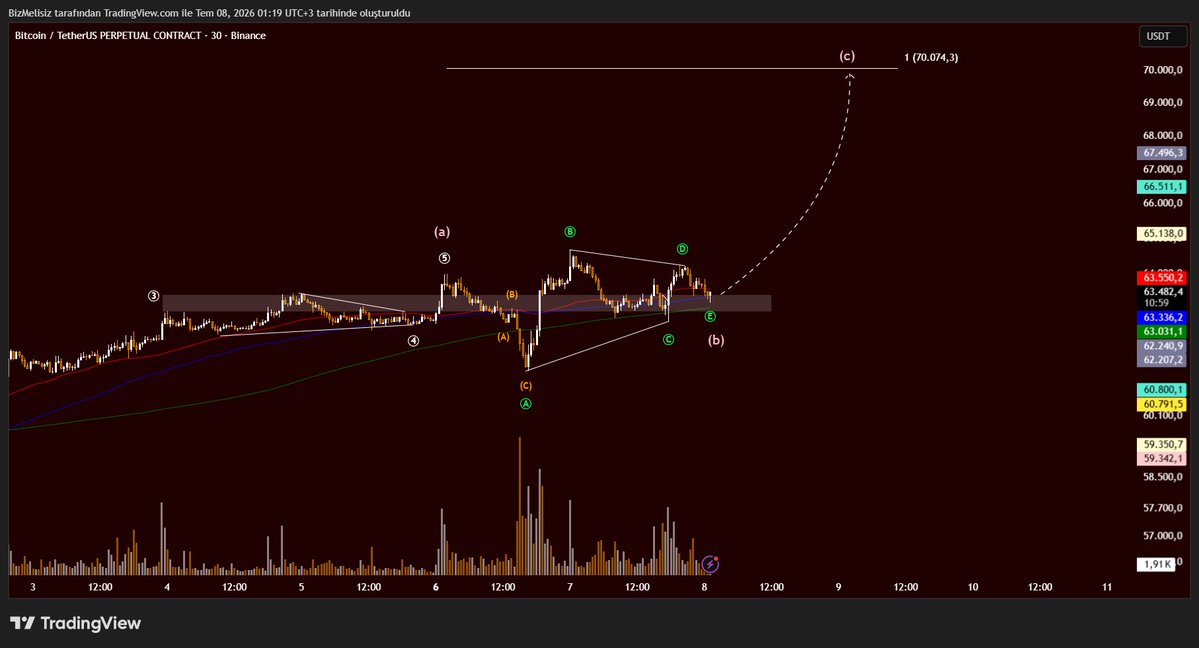Select the circled 3 wave label

pyautogui.click(x=154, y=296)
